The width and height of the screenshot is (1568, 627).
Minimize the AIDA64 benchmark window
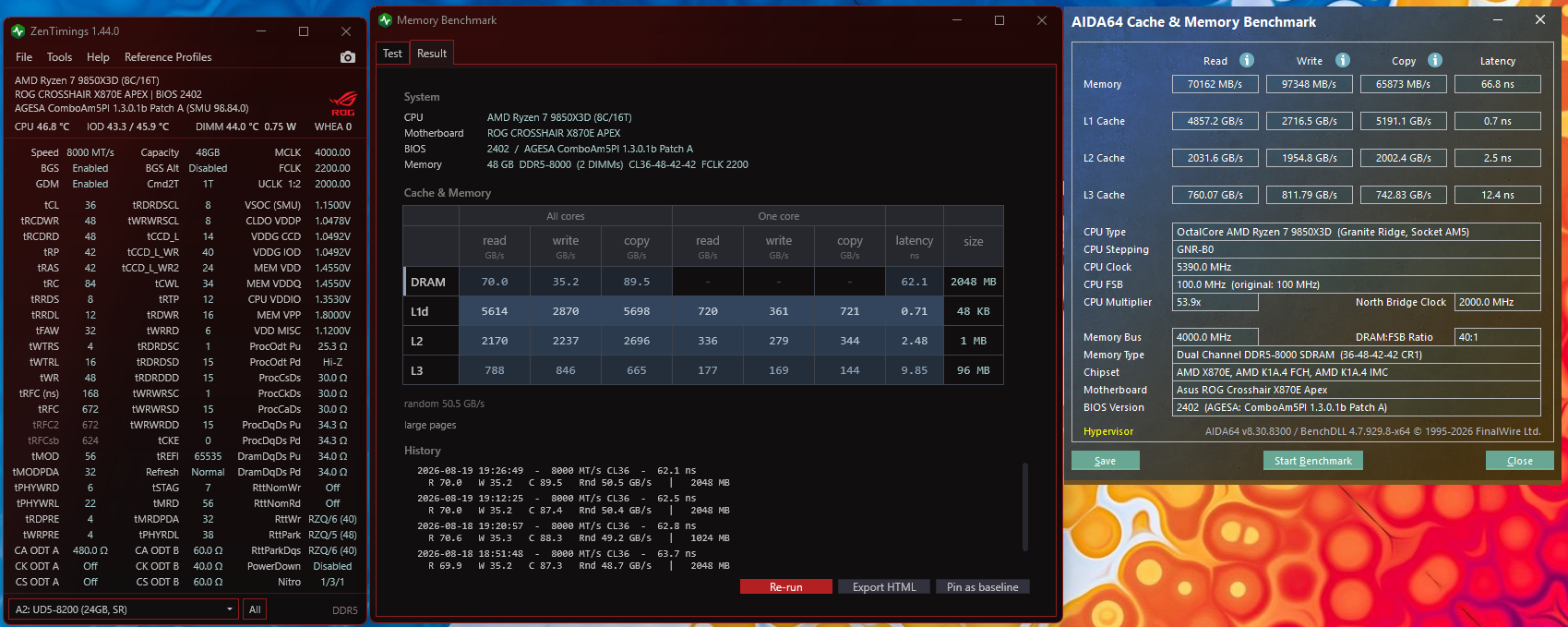(x=1498, y=20)
